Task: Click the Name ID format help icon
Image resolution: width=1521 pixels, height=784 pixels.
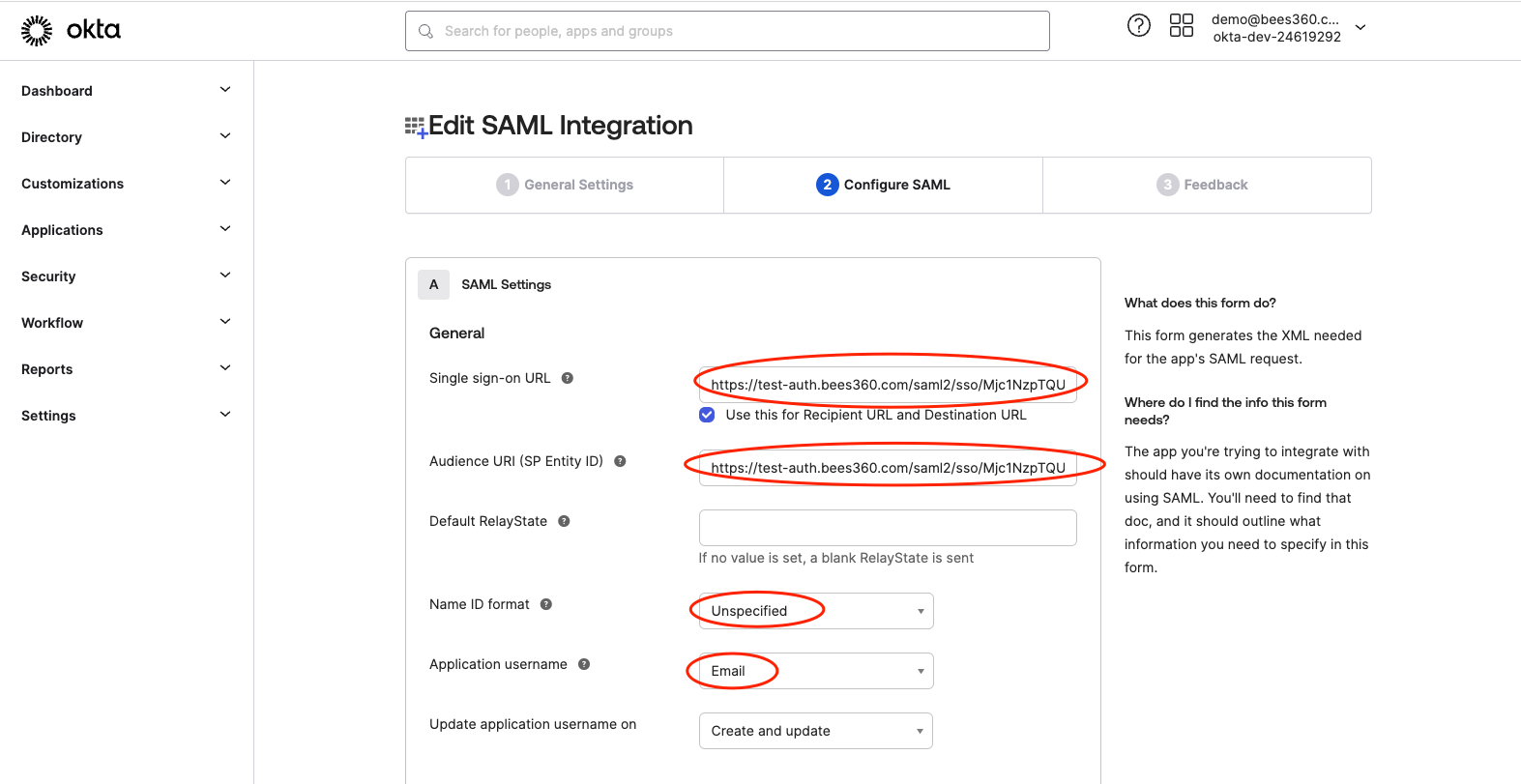Action: coord(546,604)
